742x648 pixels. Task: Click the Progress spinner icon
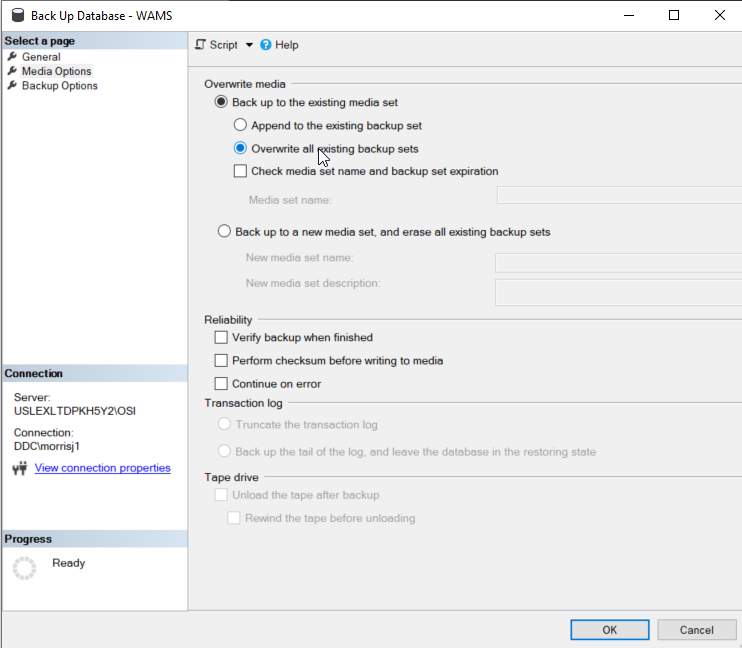point(24,568)
